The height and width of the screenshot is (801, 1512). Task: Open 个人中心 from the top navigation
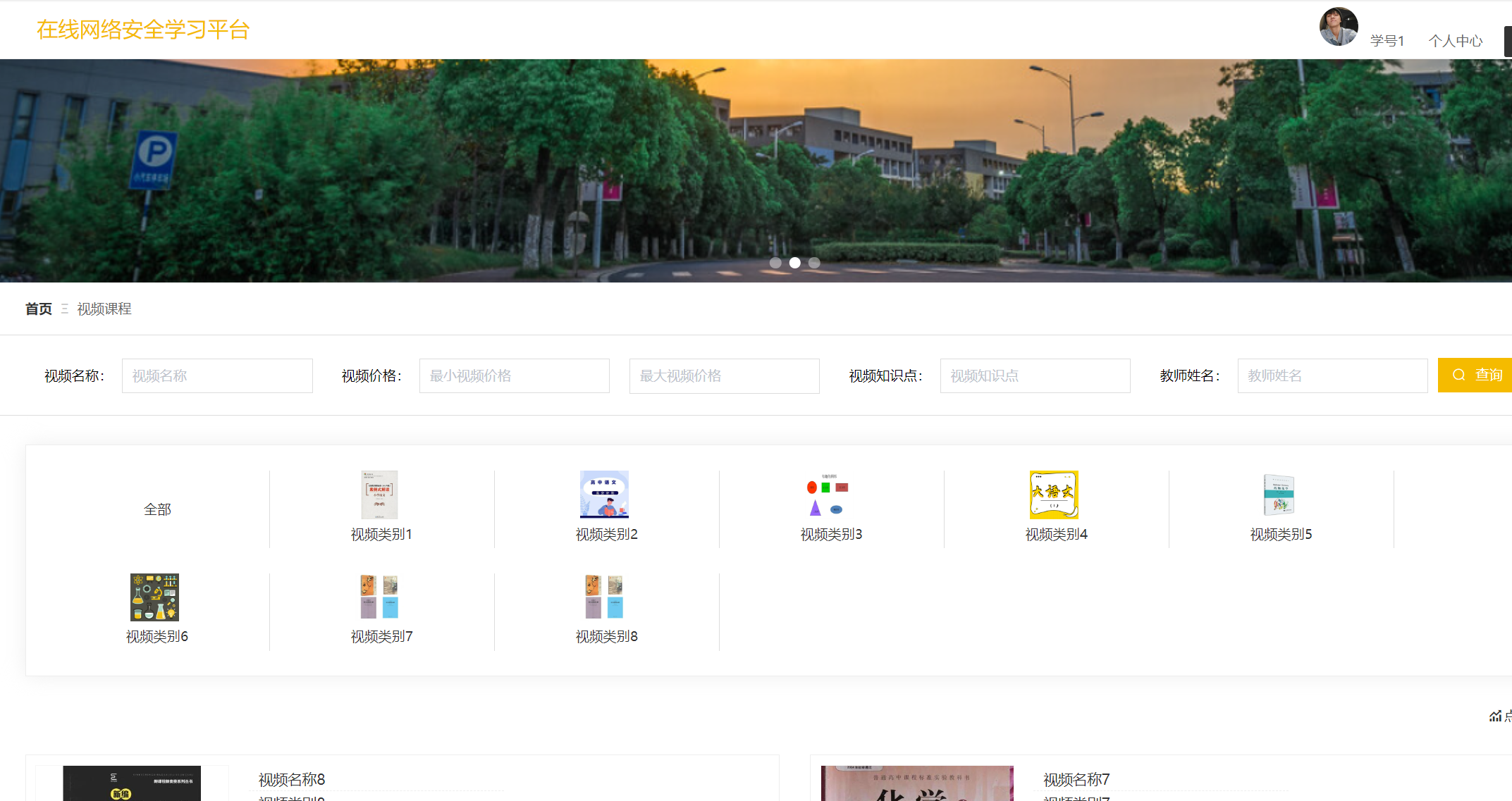(1455, 40)
